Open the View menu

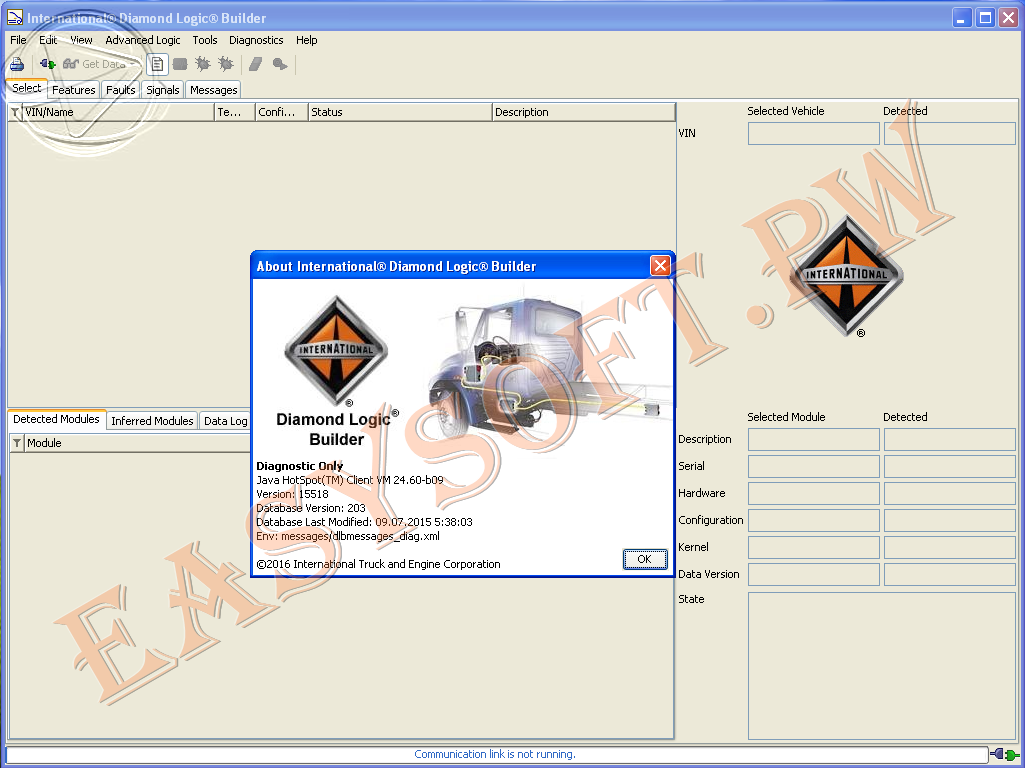coord(81,40)
